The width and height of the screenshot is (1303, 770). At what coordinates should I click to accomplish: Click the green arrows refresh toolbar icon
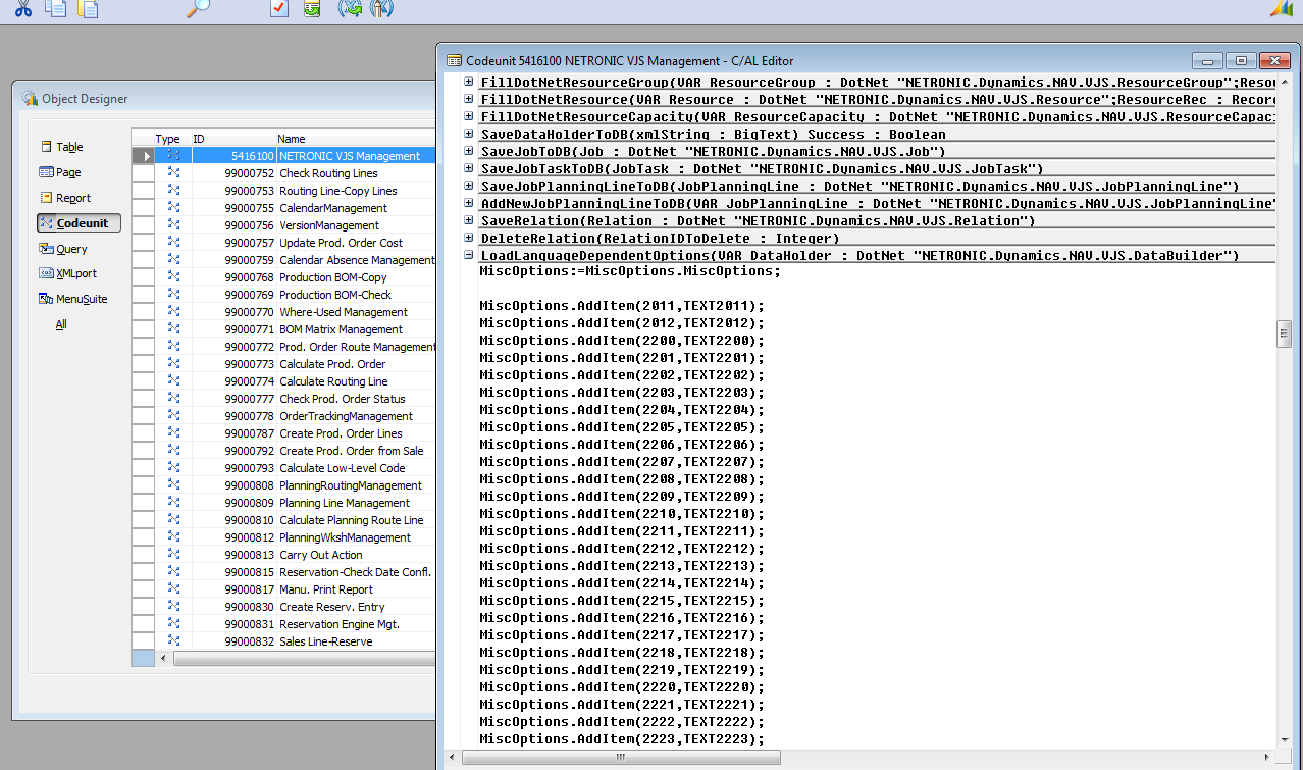pyautogui.click(x=349, y=7)
